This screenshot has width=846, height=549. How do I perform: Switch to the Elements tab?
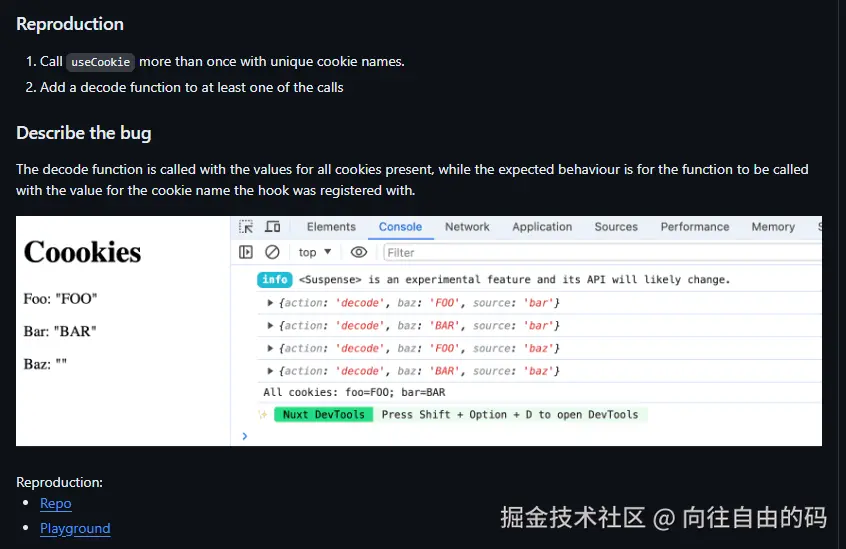coord(331,227)
